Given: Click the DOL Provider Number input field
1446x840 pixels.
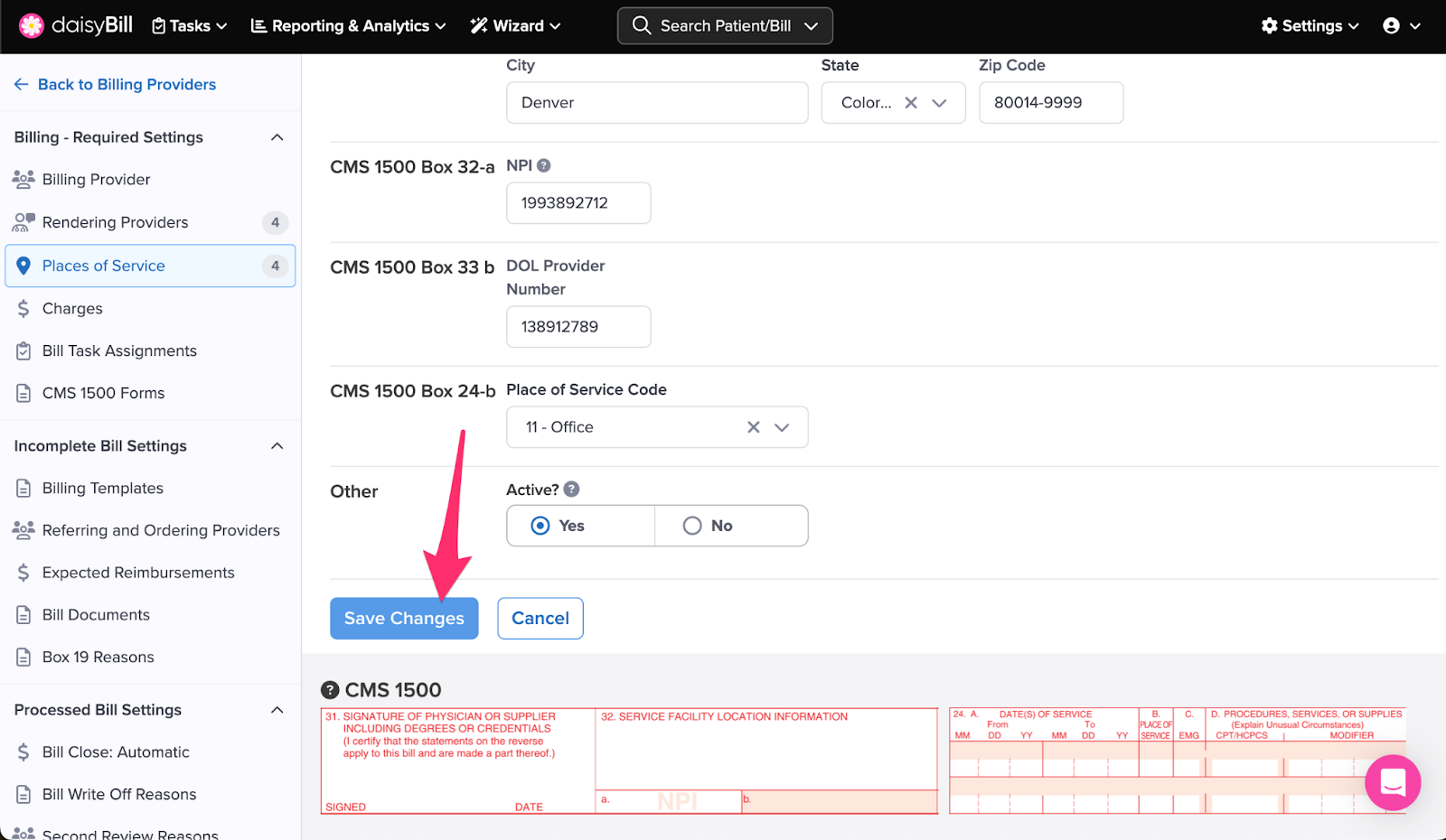Looking at the screenshot, I should 578,327.
